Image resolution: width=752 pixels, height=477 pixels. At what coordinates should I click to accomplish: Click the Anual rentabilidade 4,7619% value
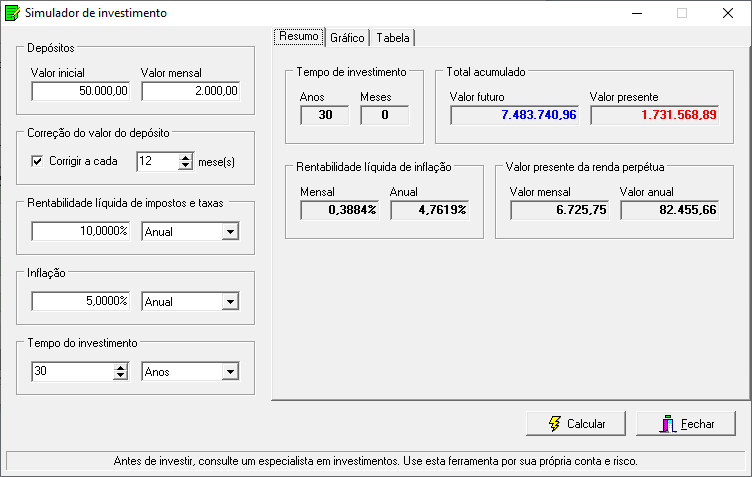430,210
